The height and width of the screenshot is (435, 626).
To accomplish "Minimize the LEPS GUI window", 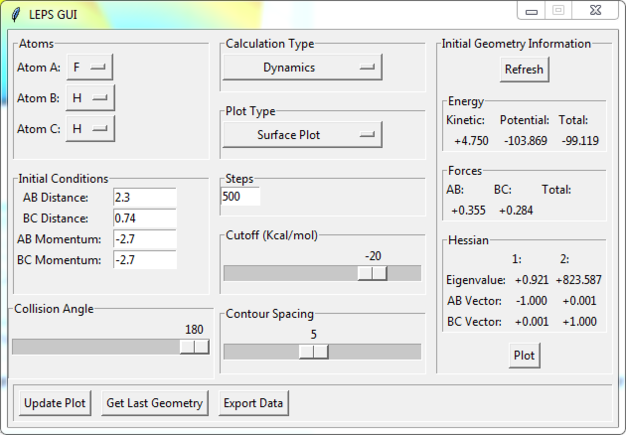I will point(532,11).
